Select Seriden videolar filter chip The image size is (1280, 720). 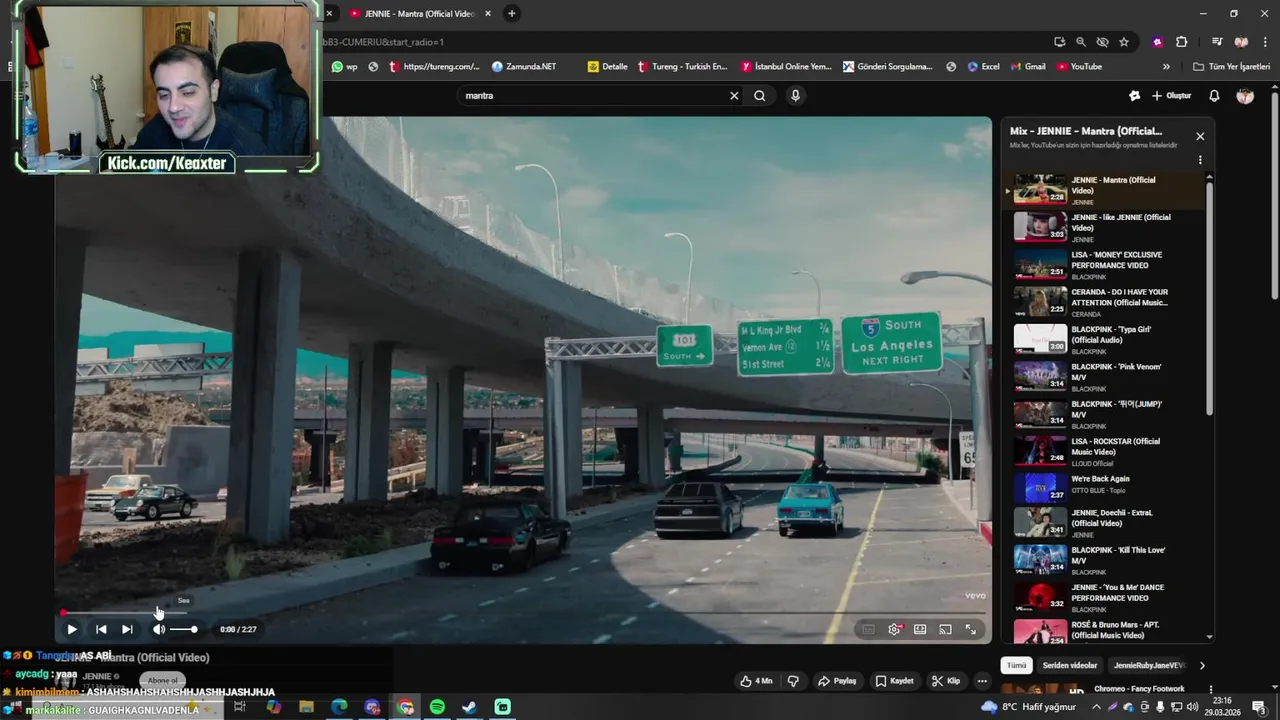click(1069, 665)
